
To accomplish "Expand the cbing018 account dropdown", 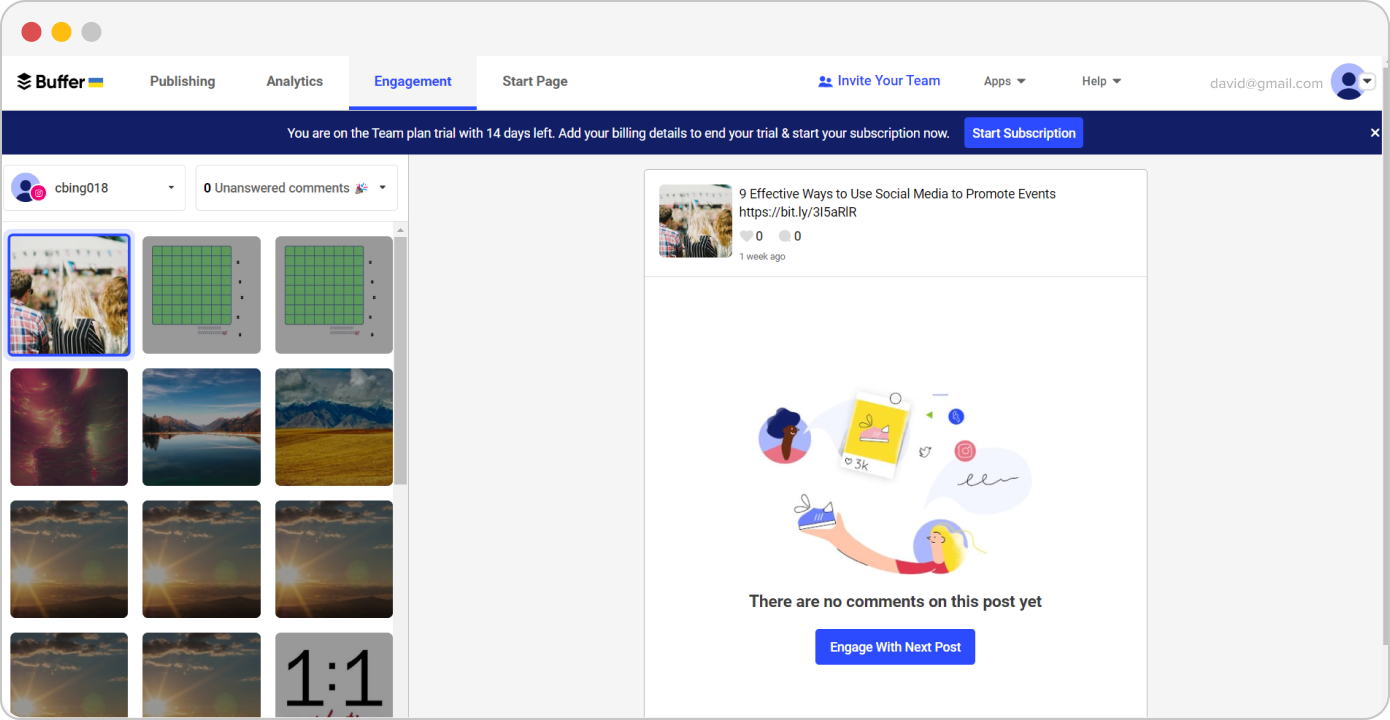I will click(171, 188).
